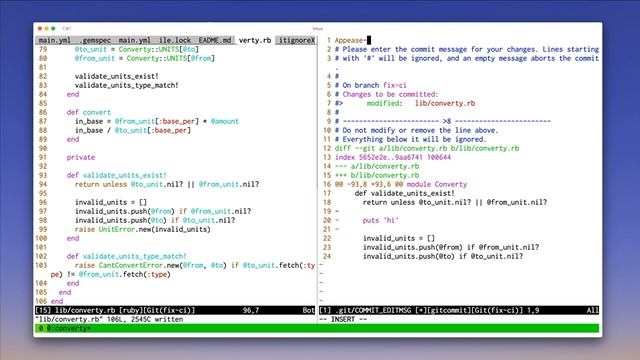
Task: Click the scissors '>8' separator line
Action: pyautogui.click(x=443, y=121)
